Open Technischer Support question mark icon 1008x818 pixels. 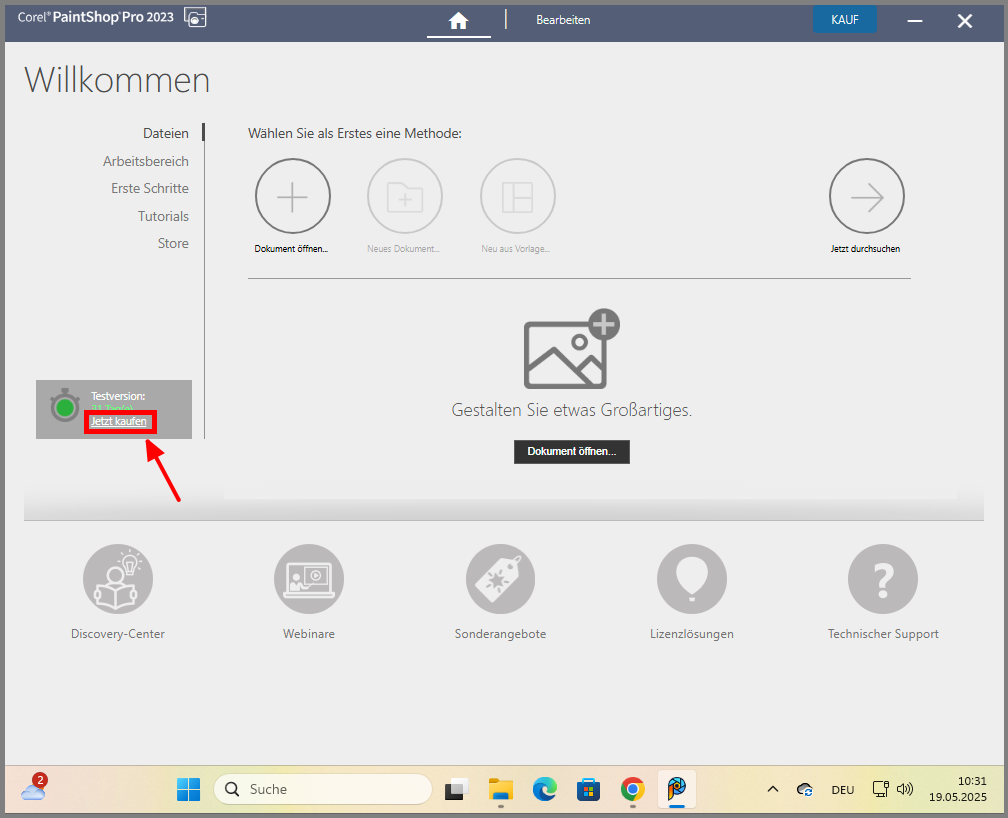882,578
